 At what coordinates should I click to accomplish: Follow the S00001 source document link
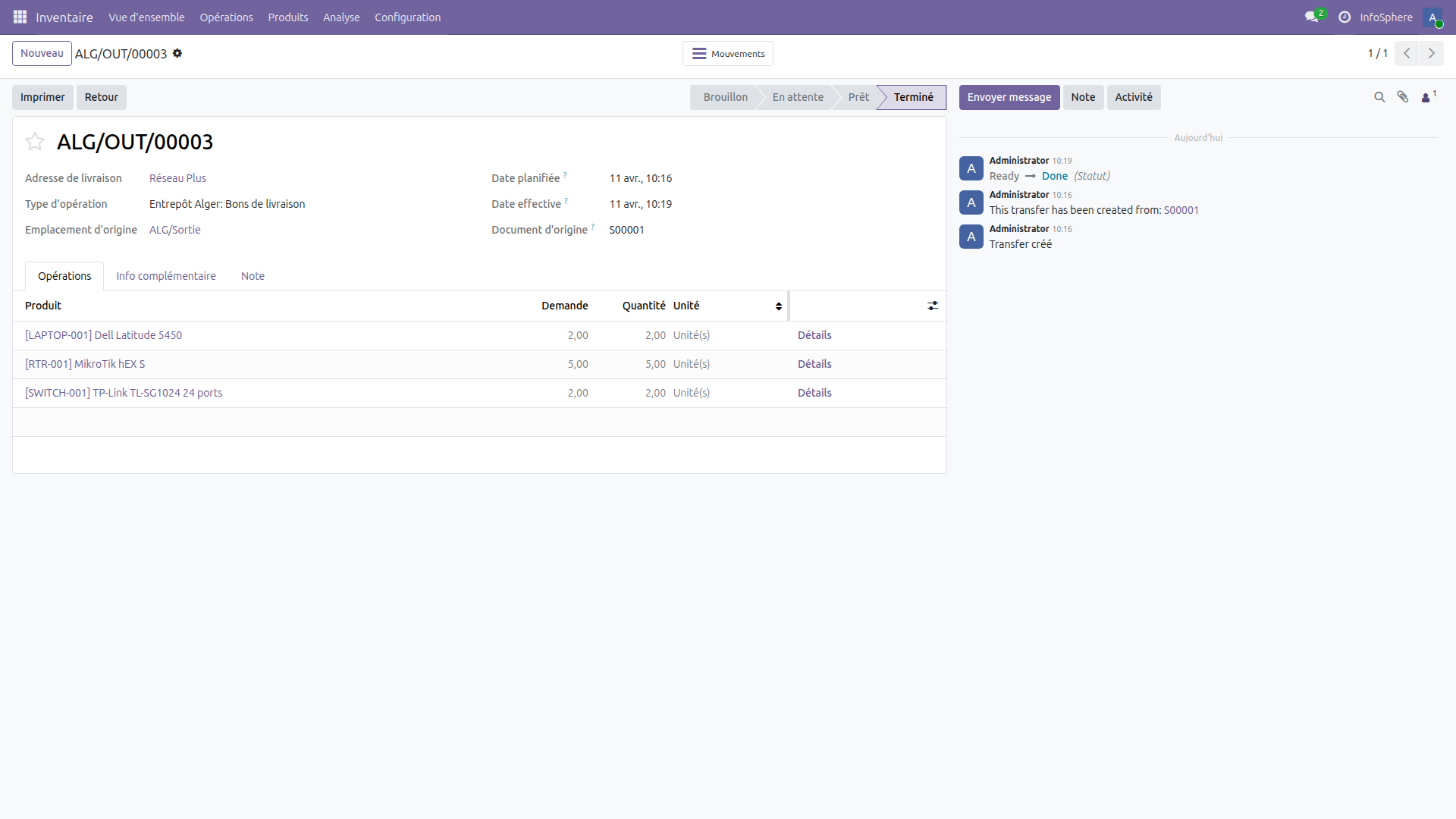click(x=1181, y=210)
